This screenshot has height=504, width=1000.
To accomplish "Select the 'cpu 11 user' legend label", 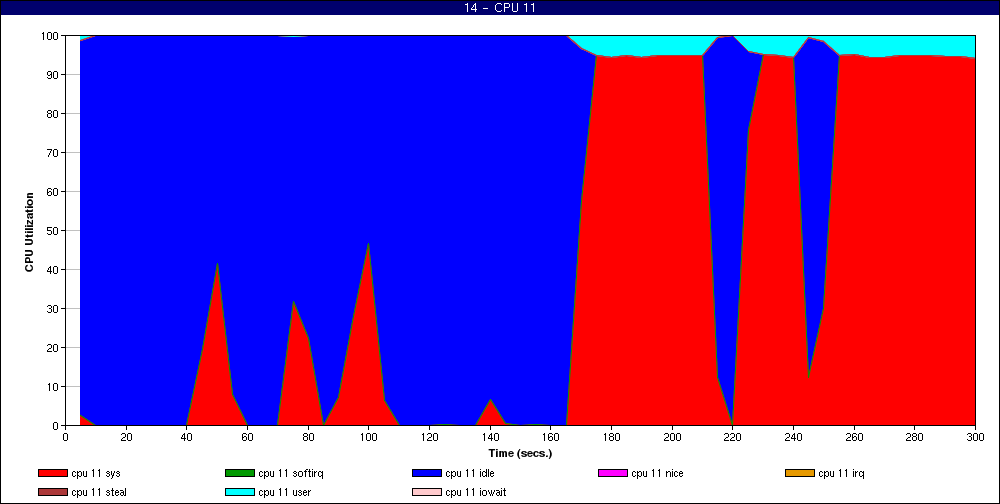I will coord(284,493).
